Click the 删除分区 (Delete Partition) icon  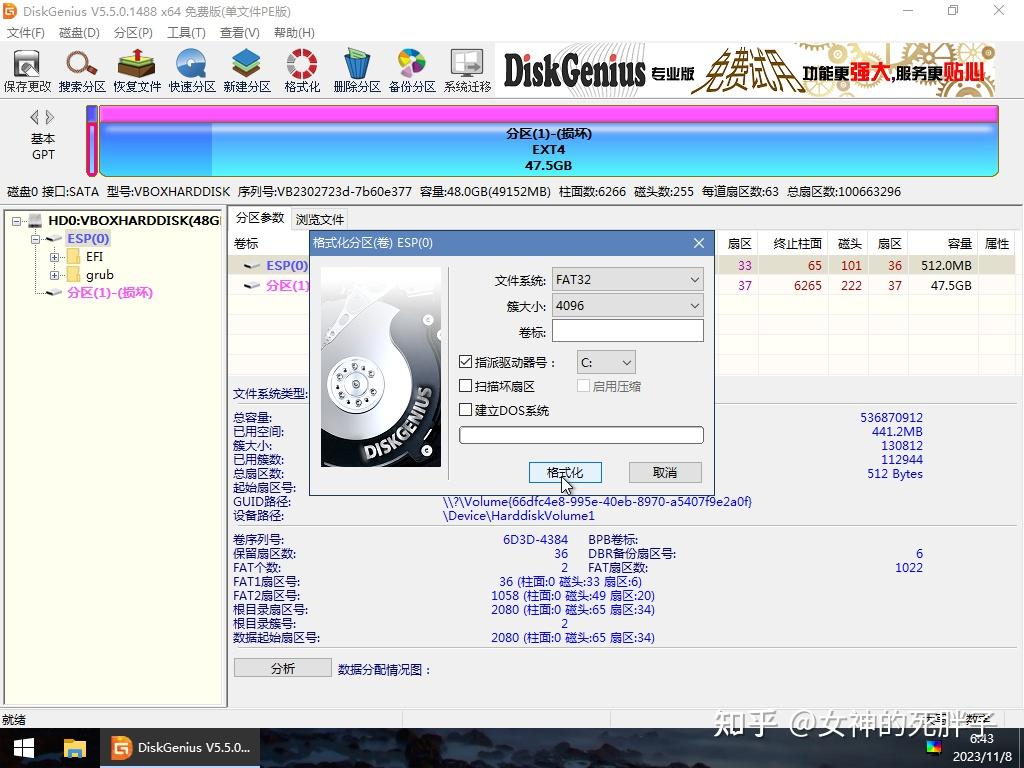pos(355,68)
